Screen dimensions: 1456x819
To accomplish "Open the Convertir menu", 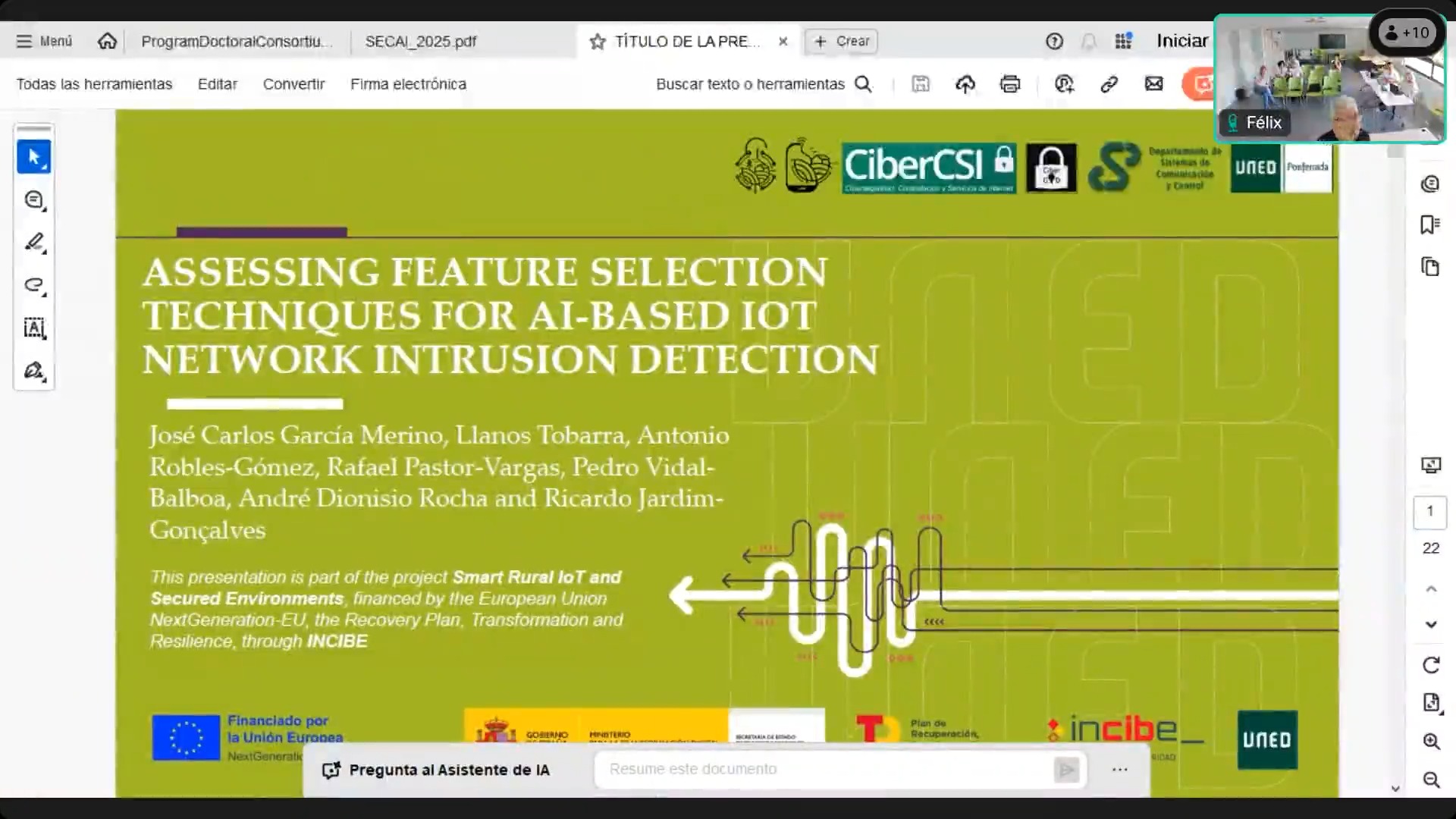I will (293, 84).
